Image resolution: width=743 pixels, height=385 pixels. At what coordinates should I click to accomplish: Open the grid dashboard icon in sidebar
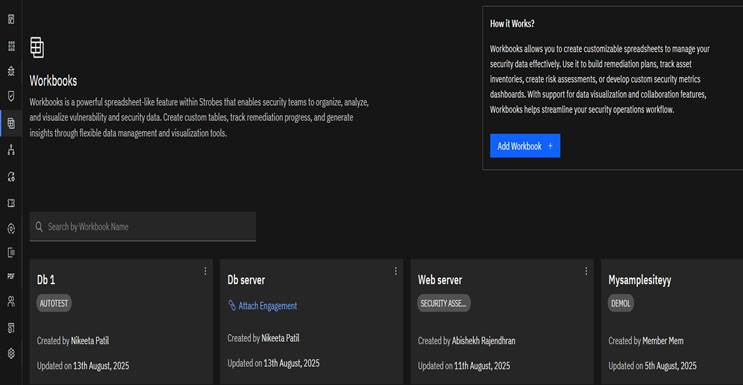tap(11, 46)
